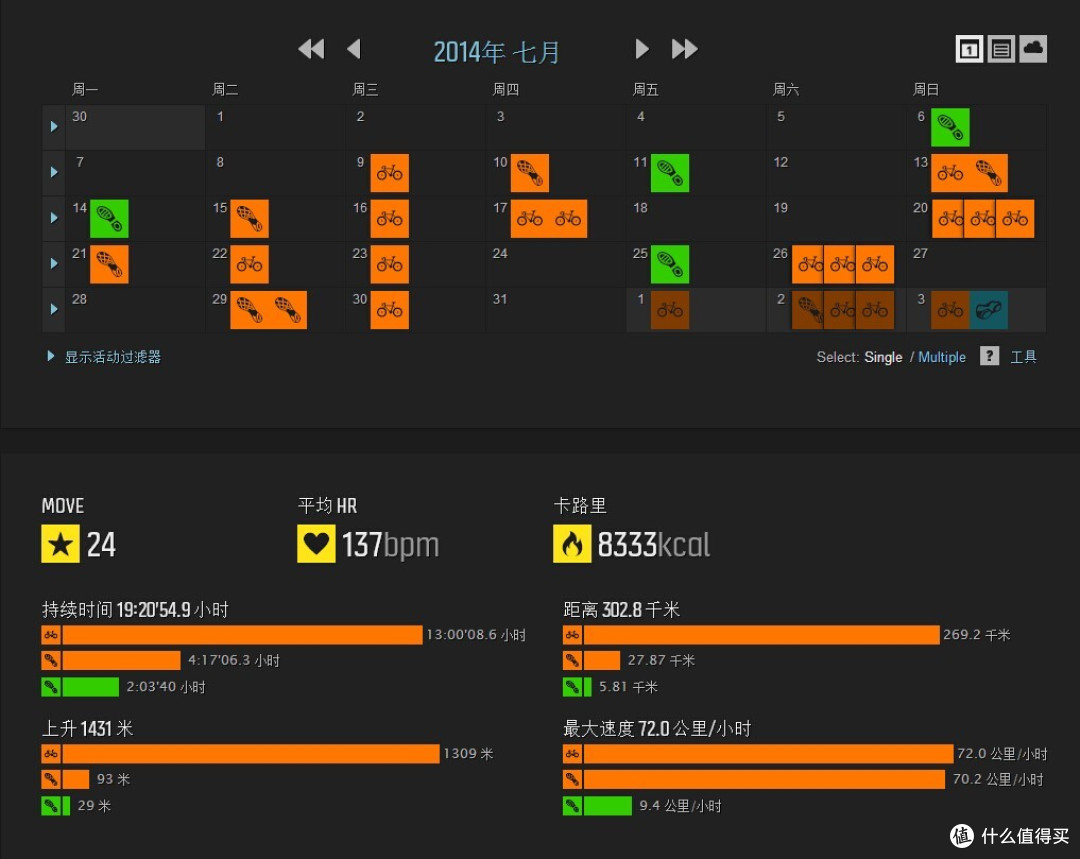Screen dimensions: 1080x859
Task: Switch to the calendar month view icon
Action: coord(969,49)
